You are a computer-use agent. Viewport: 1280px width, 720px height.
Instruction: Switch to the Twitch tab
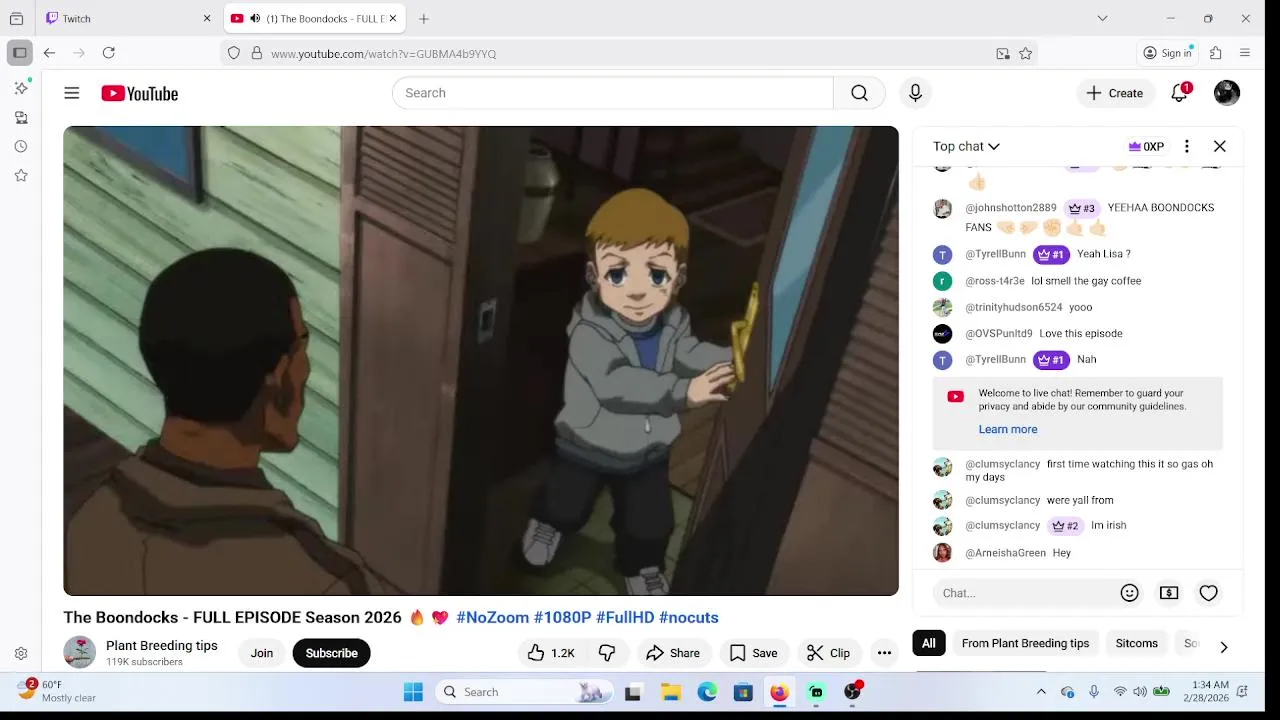tap(128, 19)
